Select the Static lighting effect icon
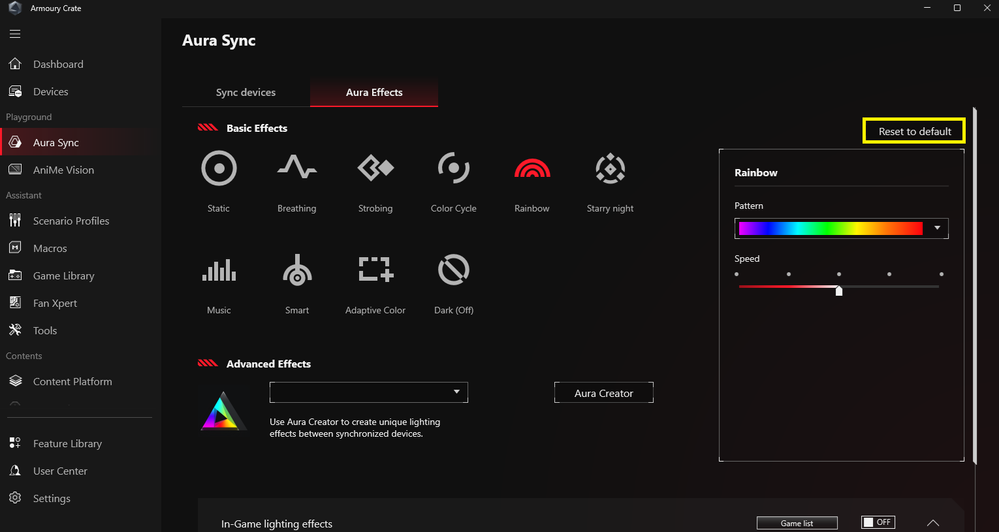Viewport: 999px width, 532px height. click(x=219, y=168)
